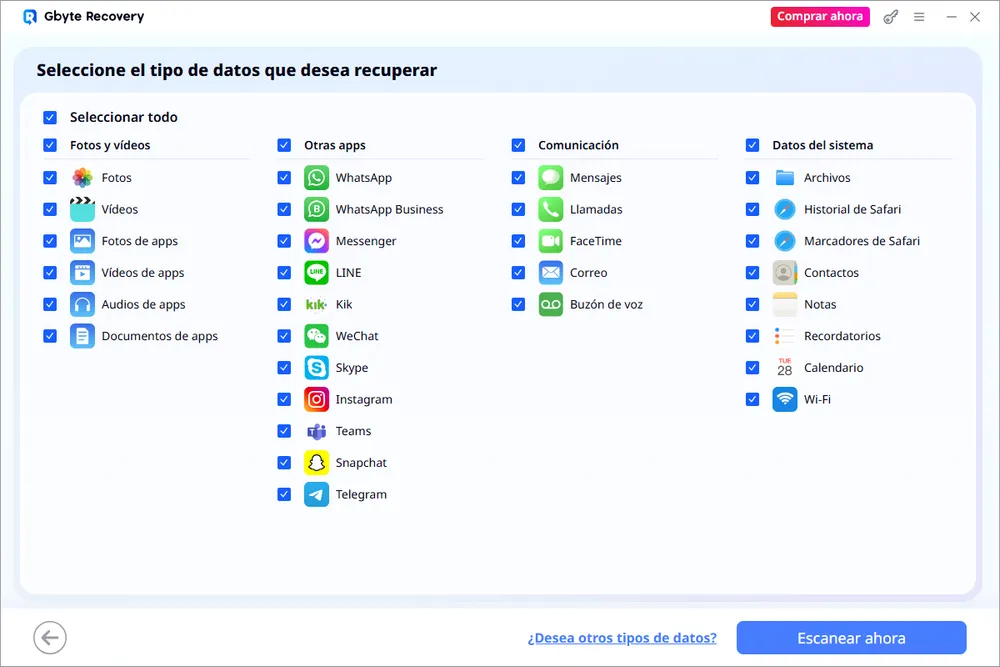This screenshot has width=1000, height=667.
Task: Click the WhatsApp Business icon
Action: [x=316, y=209]
